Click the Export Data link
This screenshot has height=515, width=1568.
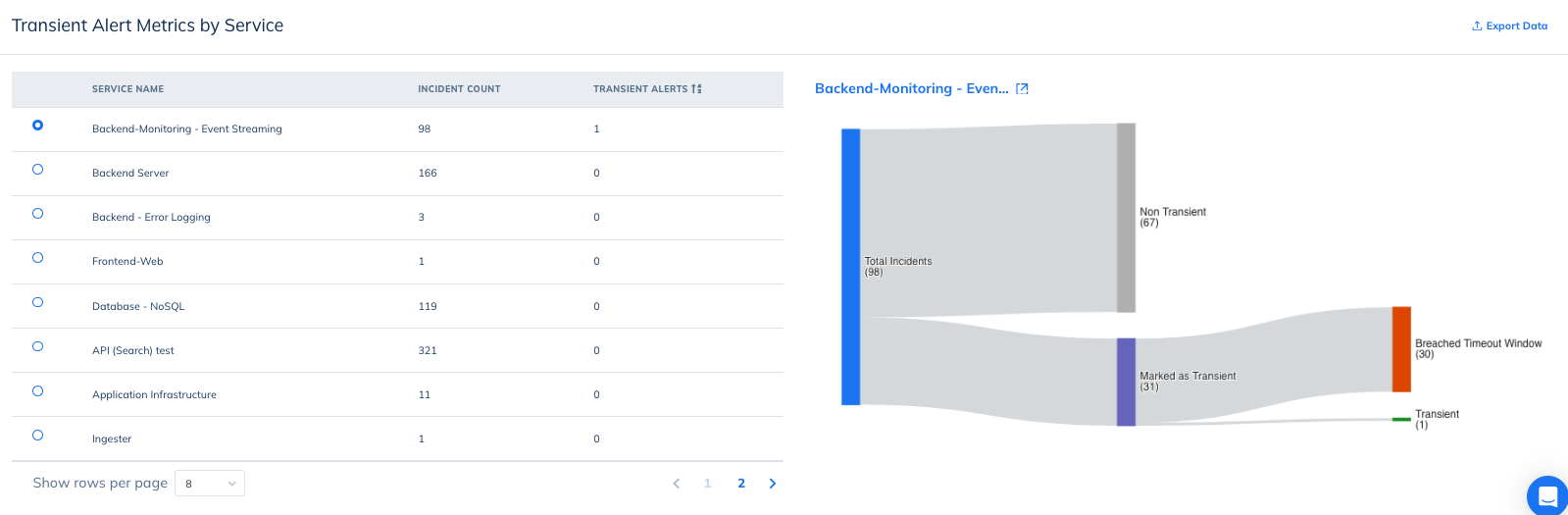pos(1516,26)
